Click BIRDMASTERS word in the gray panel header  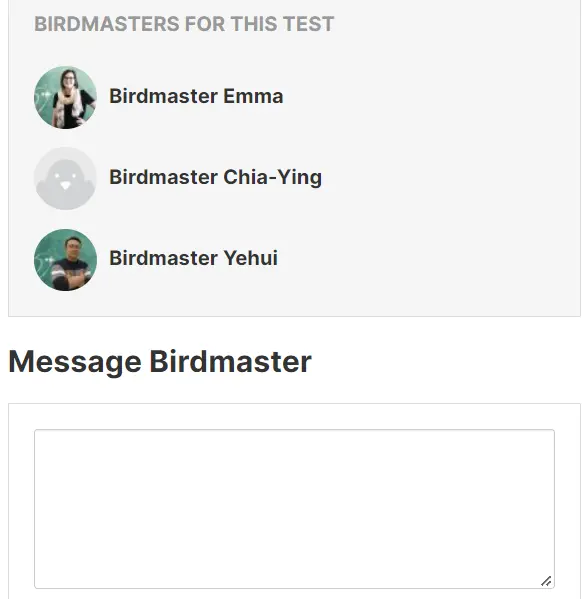pyautogui.click(x=107, y=24)
